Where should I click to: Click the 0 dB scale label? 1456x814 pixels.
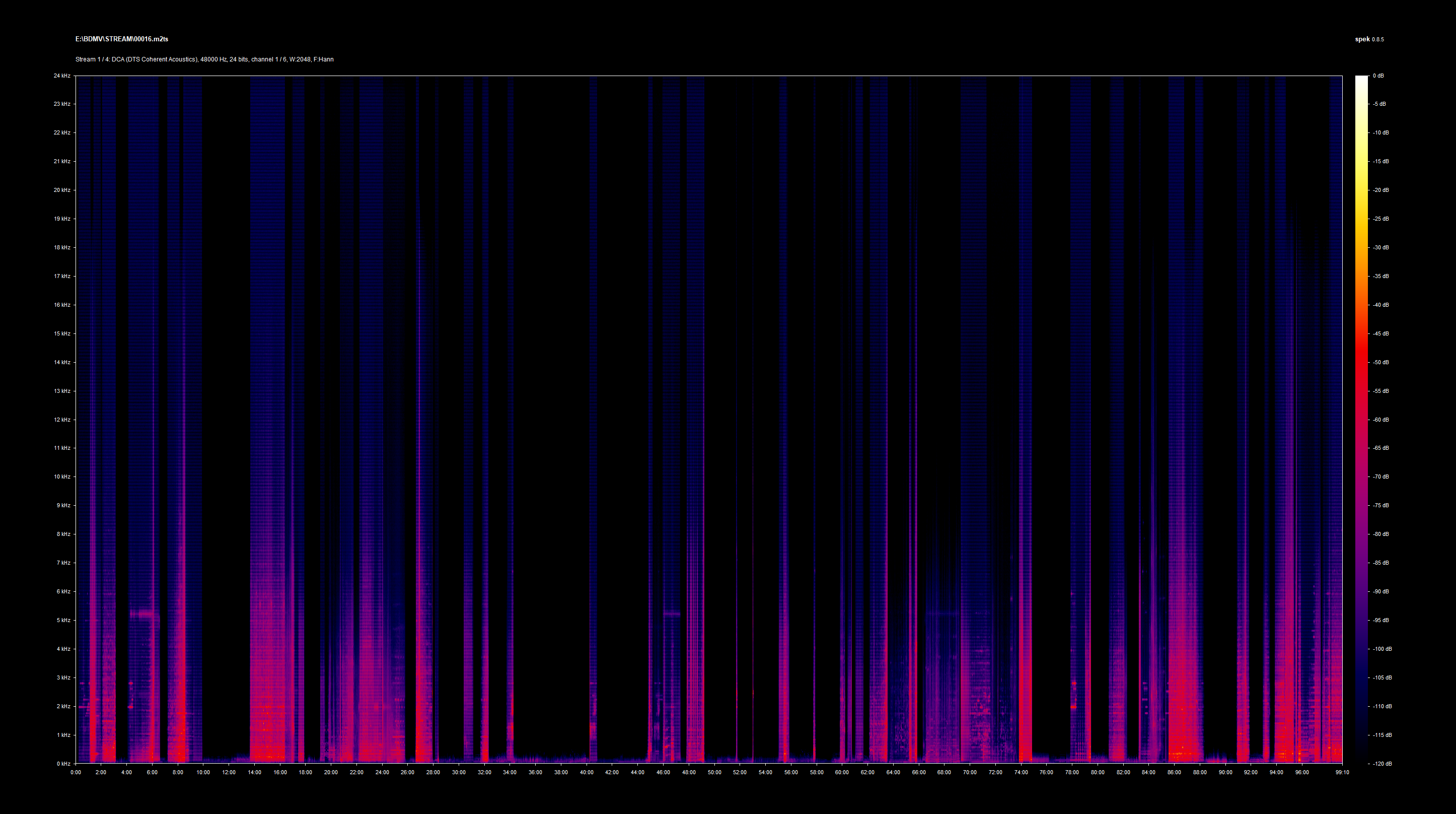point(1378,76)
